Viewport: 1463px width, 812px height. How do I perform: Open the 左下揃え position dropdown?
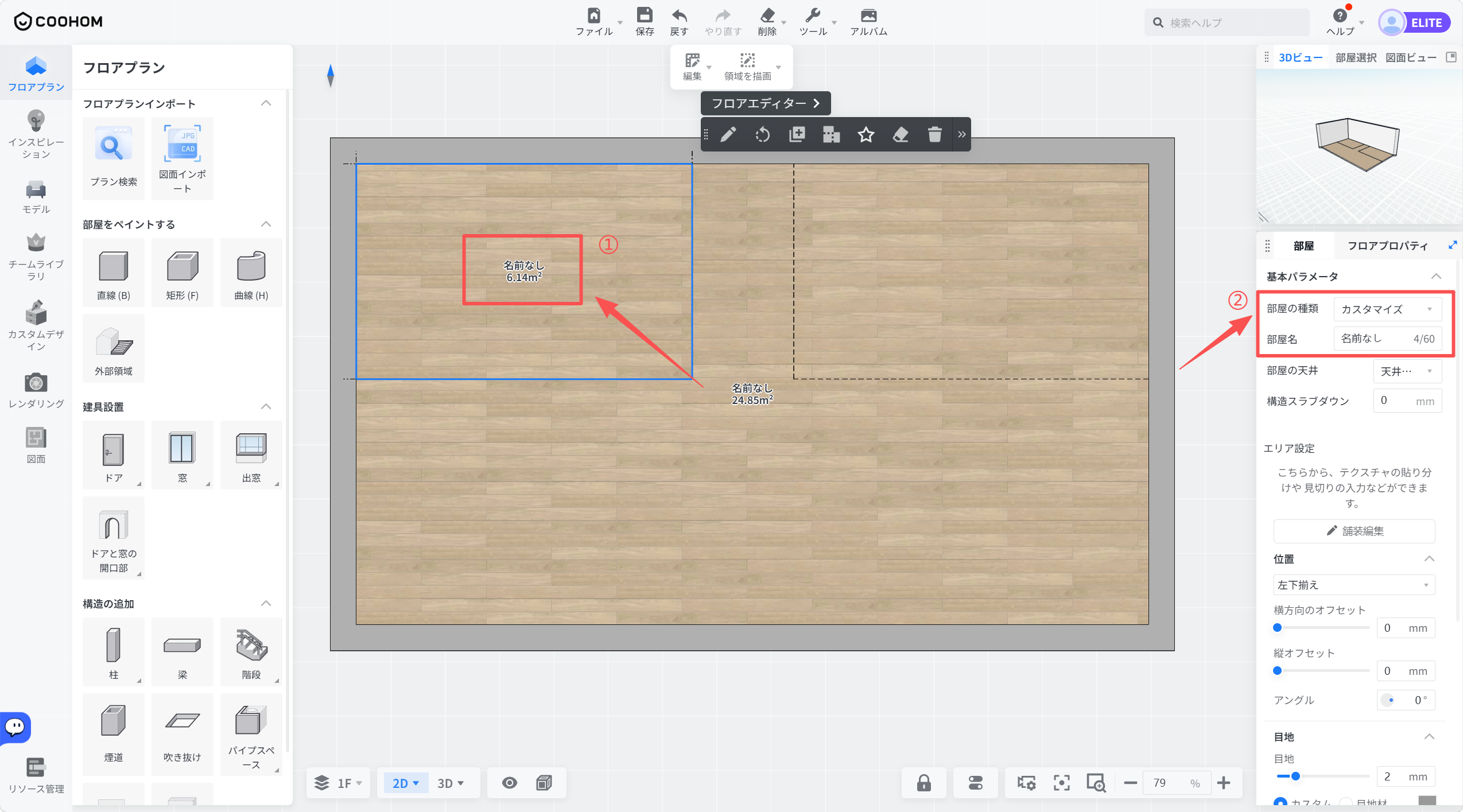(1354, 585)
